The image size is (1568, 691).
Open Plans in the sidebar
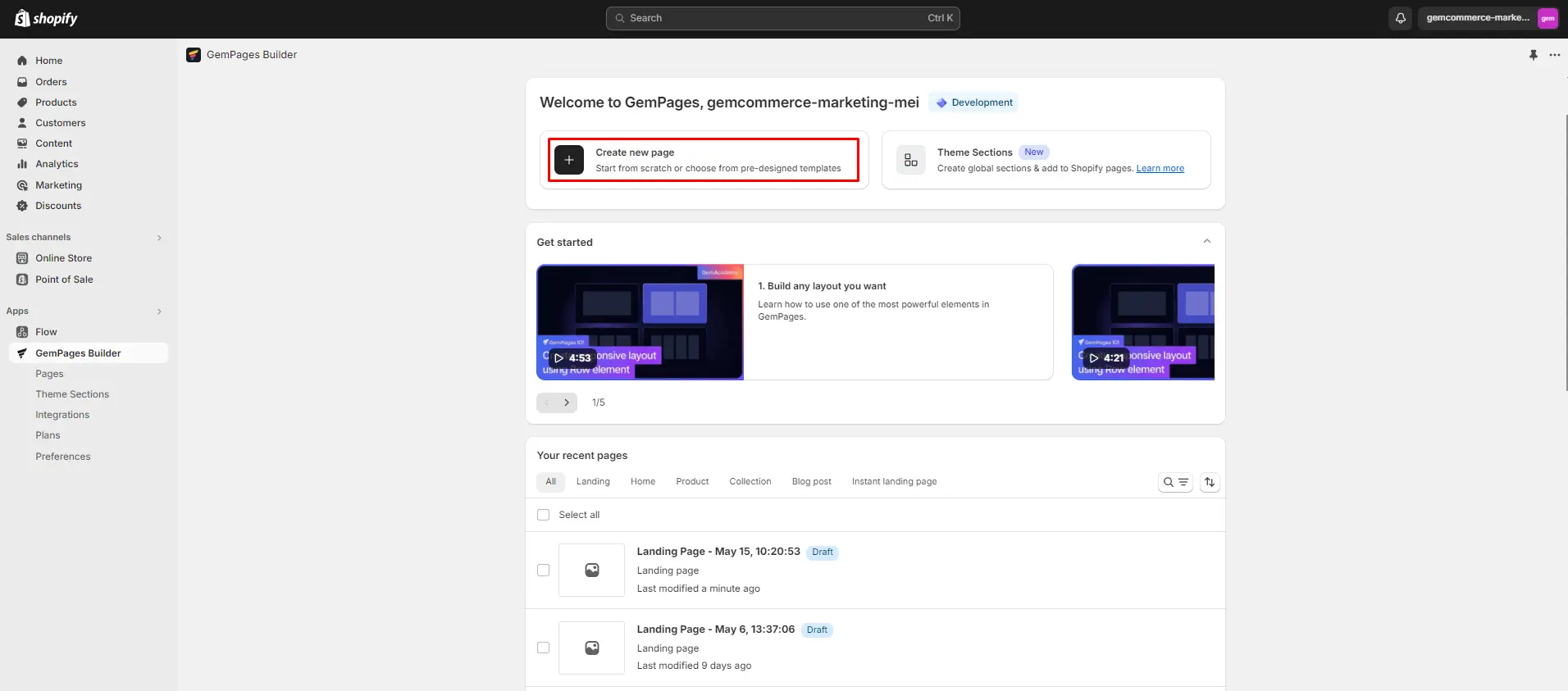48,435
